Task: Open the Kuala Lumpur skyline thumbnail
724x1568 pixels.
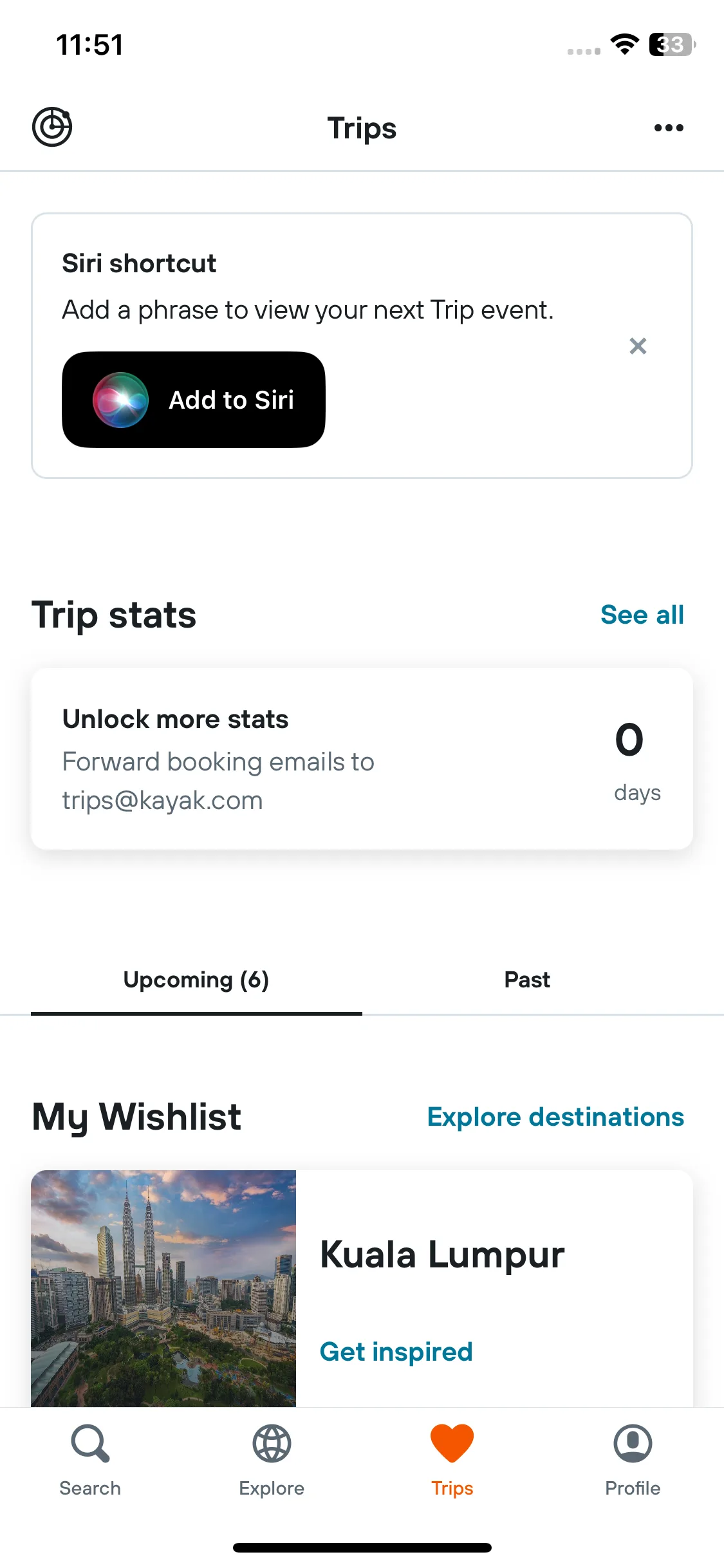Action: [163, 1288]
